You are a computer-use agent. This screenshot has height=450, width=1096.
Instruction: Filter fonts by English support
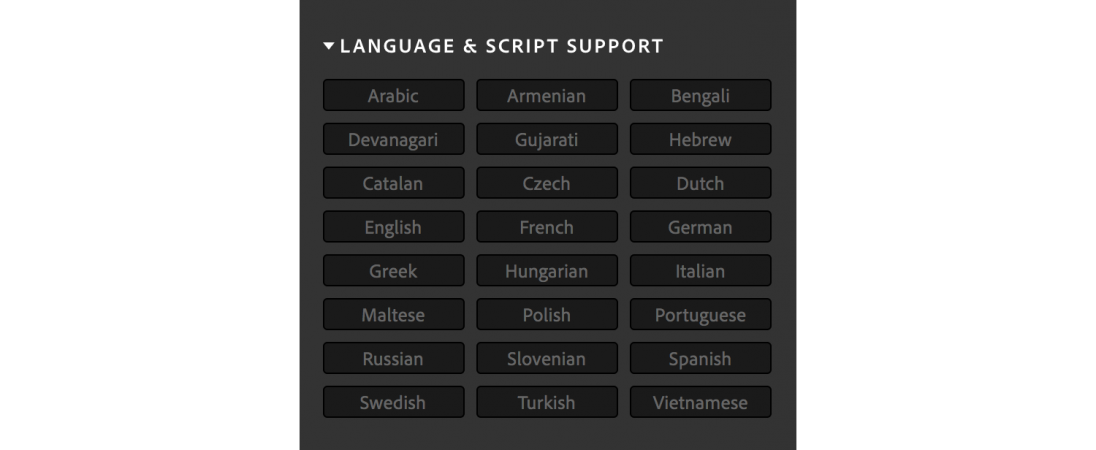(x=393, y=228)
